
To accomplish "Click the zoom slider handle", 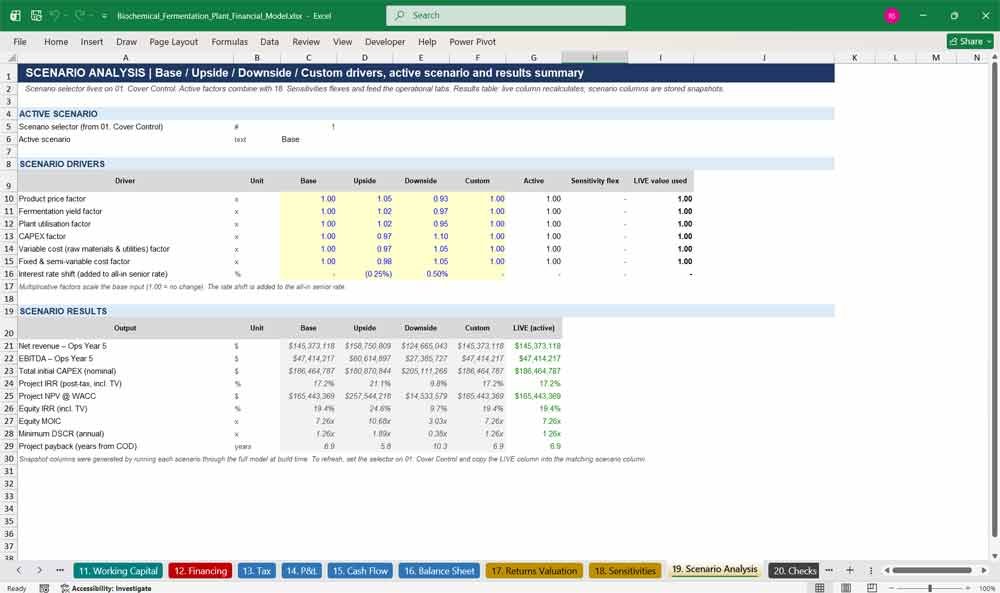I will pyautogui.click(x=930, y=588).
